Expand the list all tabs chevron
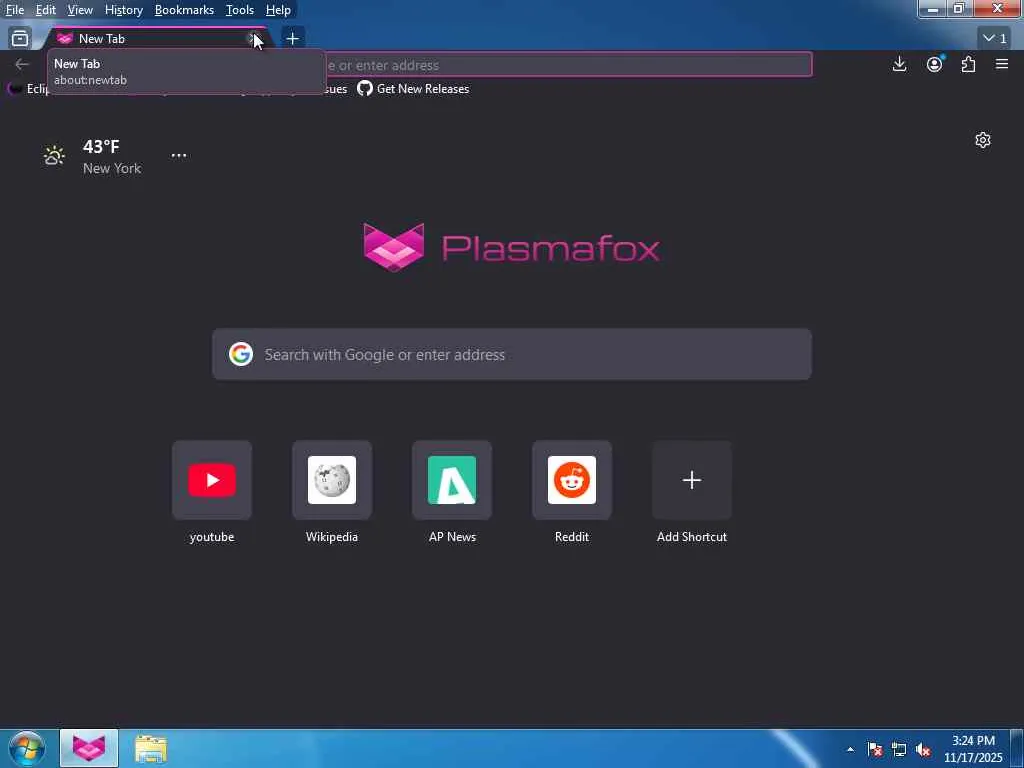 click(995, 39)
